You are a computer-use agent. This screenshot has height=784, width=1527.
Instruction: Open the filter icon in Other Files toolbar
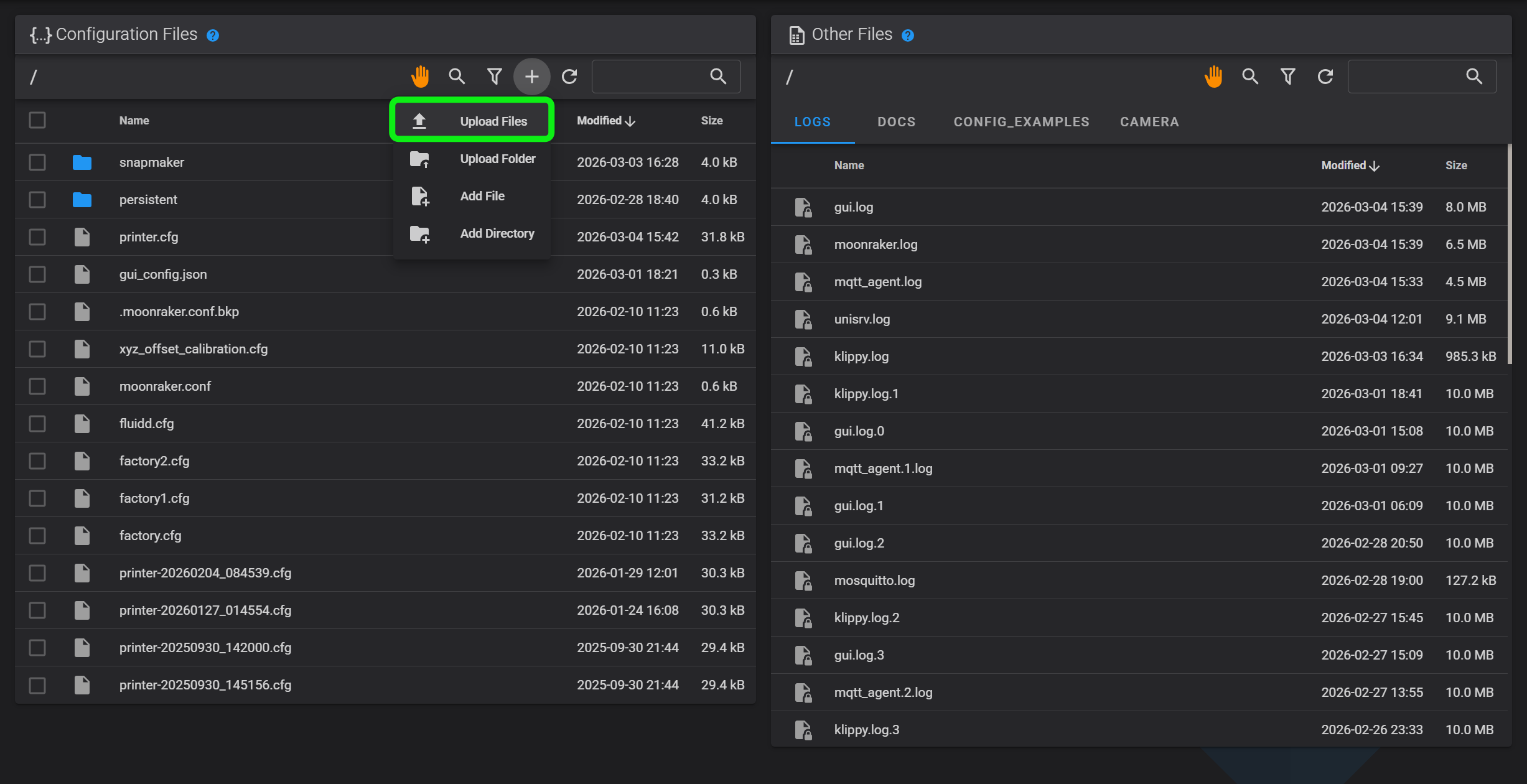point(1288,77)
